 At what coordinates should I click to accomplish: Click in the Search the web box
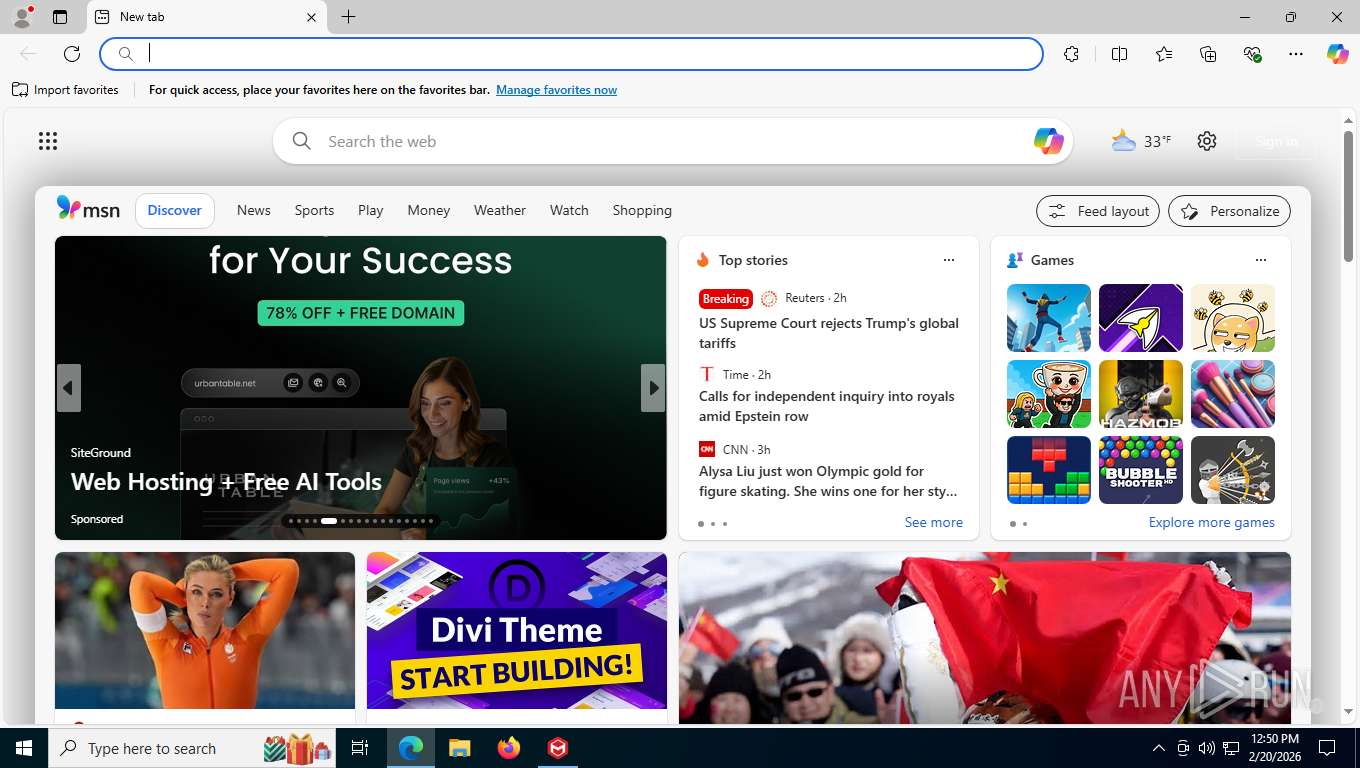click(672, 141)
